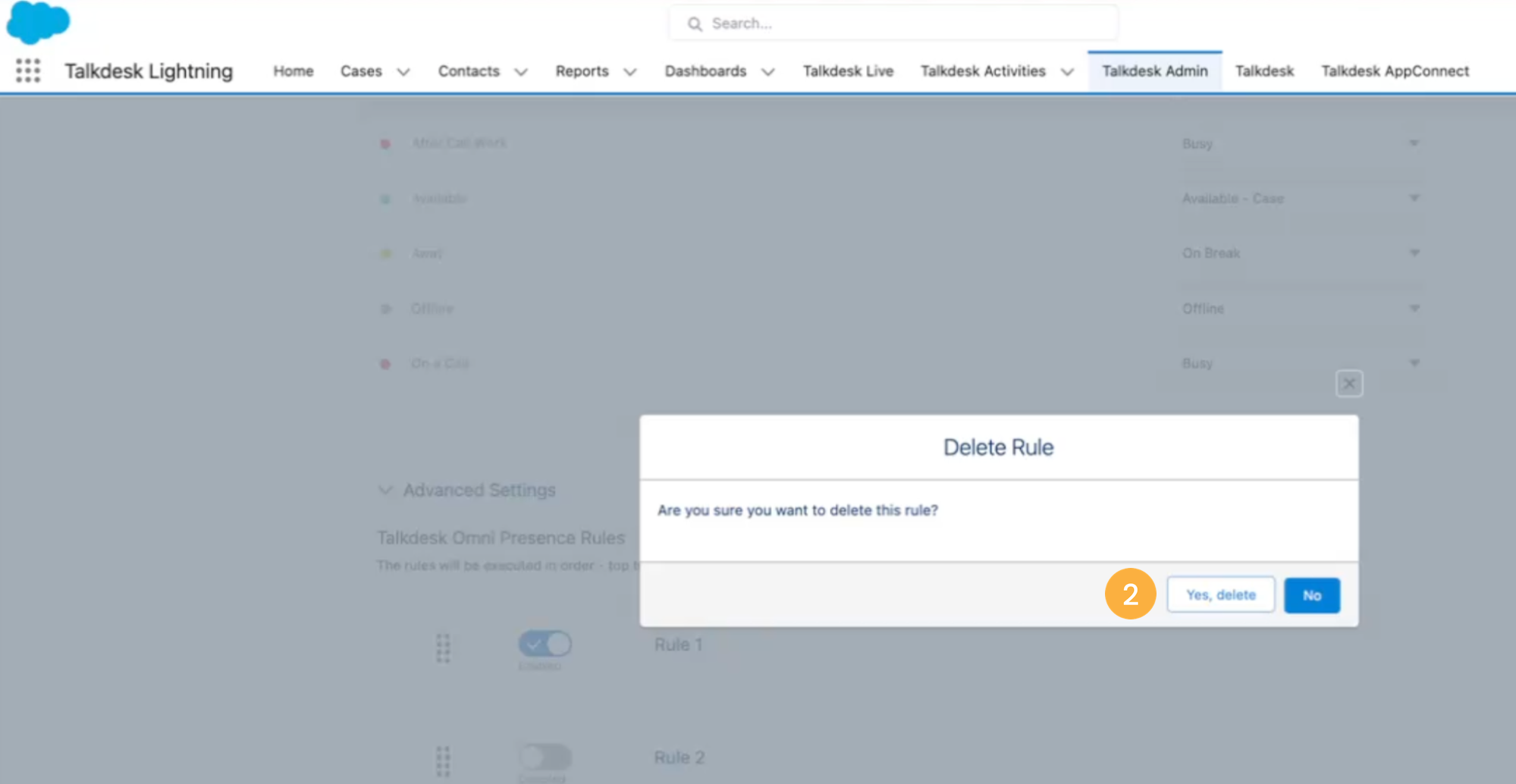Click the On a Call red status dot

tap(385, 364)
